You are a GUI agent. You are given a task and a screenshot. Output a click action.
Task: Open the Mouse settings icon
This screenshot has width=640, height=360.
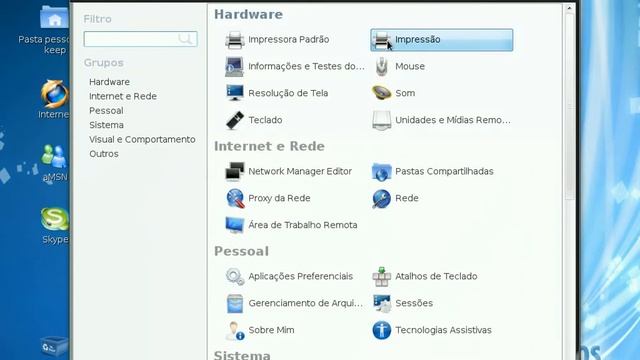[x=382, y=67]
